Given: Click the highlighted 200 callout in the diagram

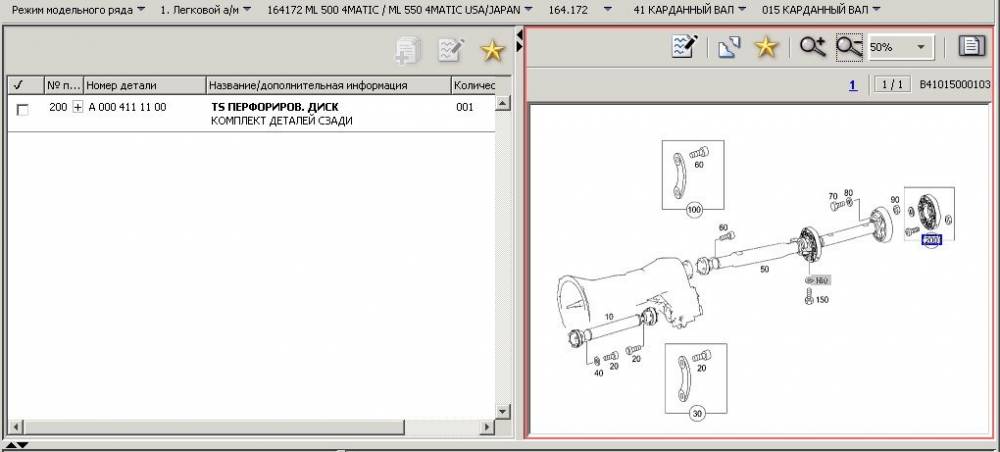Looking at the screenshot, I should [x=932, y=239].
